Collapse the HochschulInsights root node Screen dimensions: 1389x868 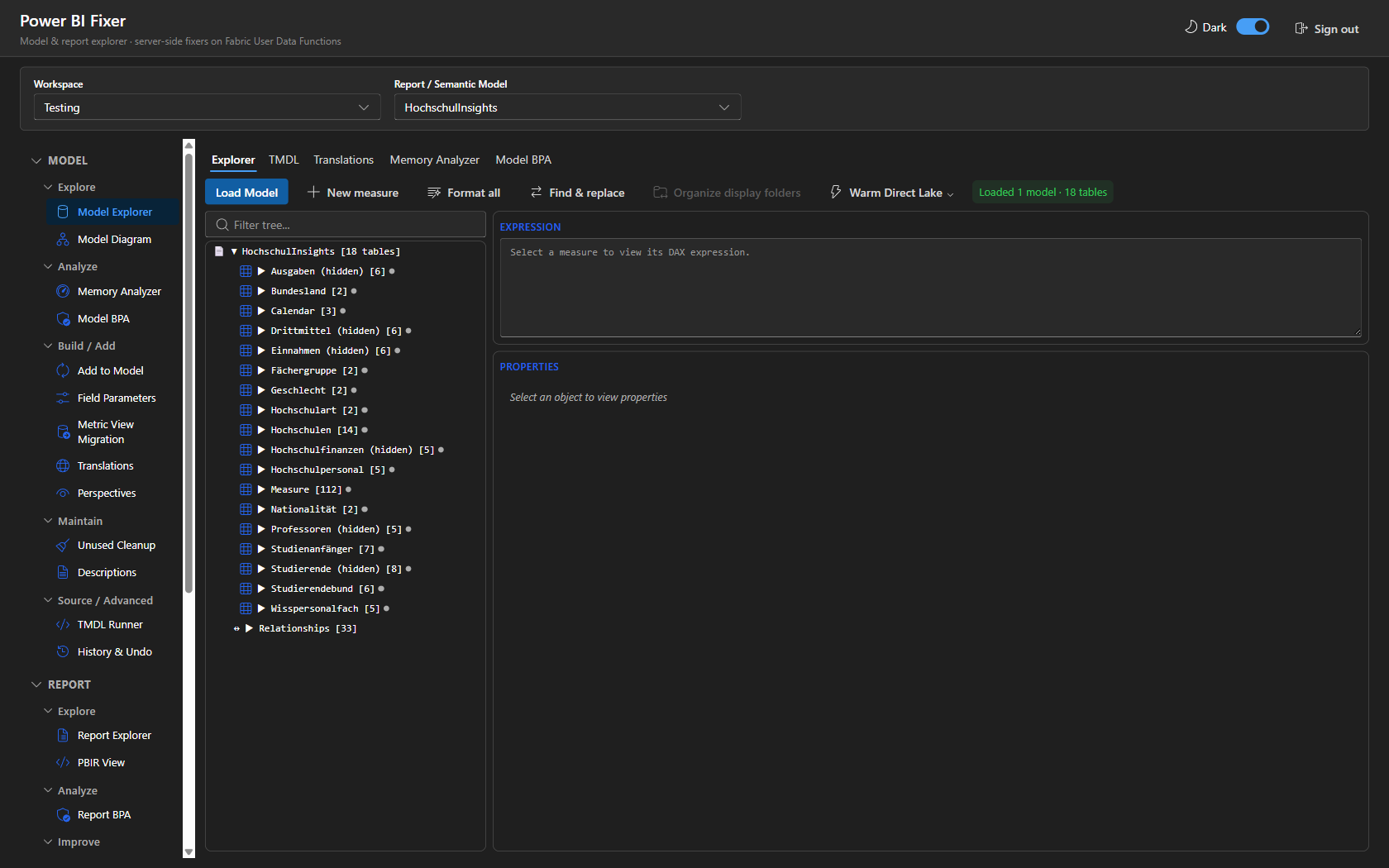(x=234, y=251)
